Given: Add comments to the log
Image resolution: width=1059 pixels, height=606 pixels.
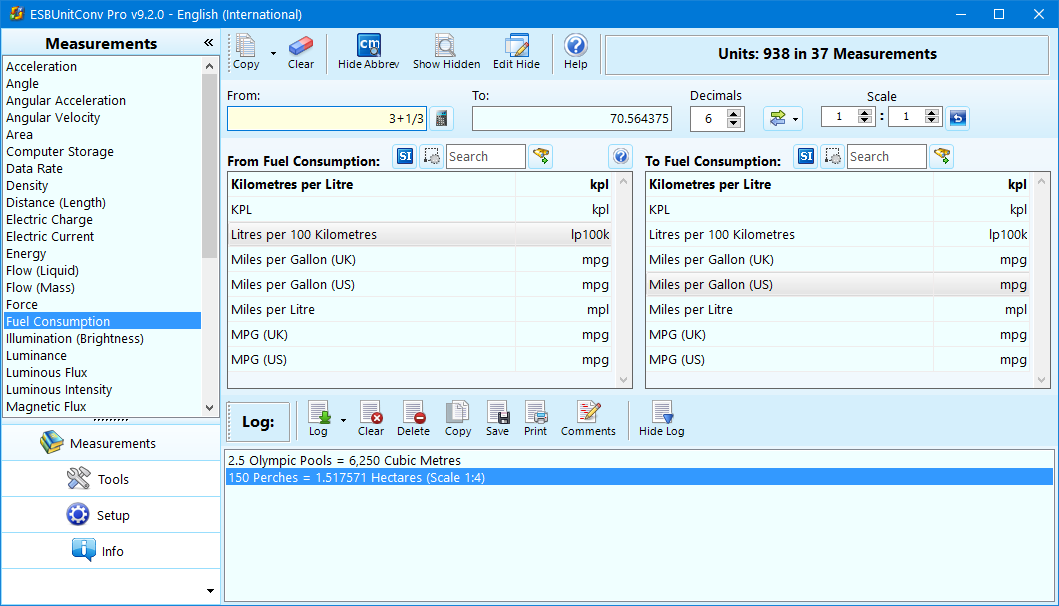Looking at the screenshot, I should [588, 418].
